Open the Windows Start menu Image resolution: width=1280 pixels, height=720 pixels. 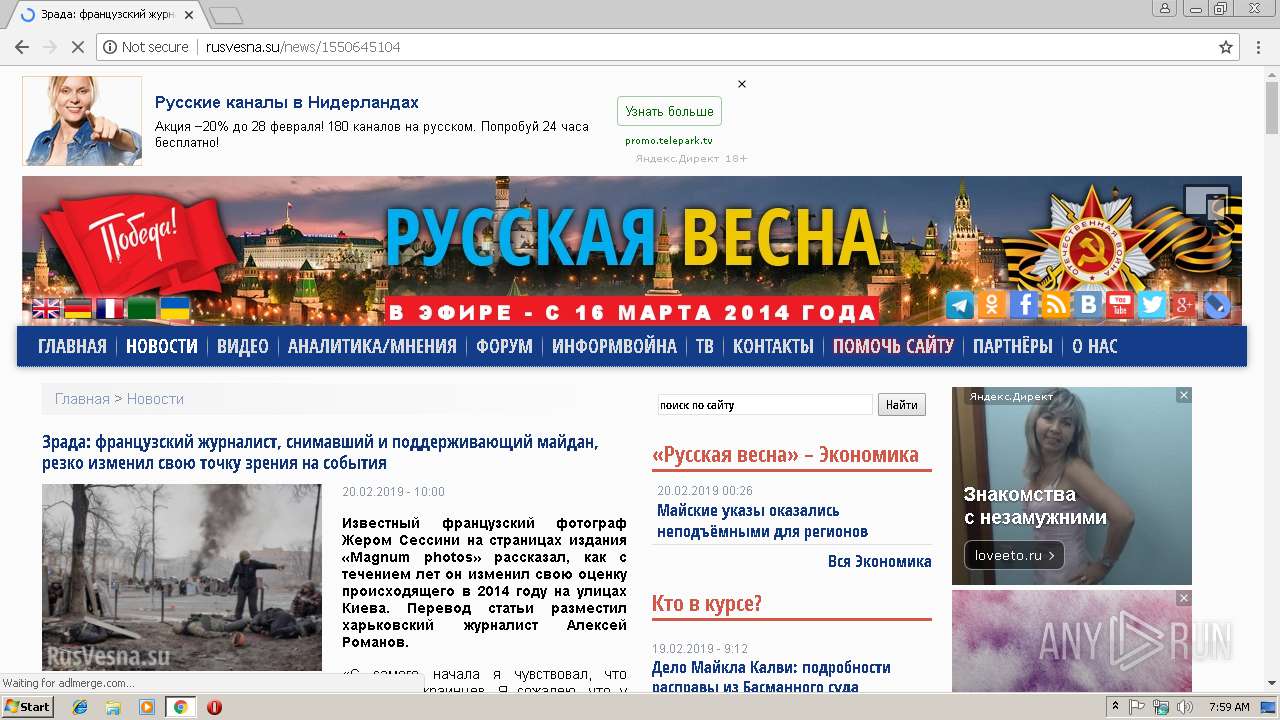[x=28, y=707]
